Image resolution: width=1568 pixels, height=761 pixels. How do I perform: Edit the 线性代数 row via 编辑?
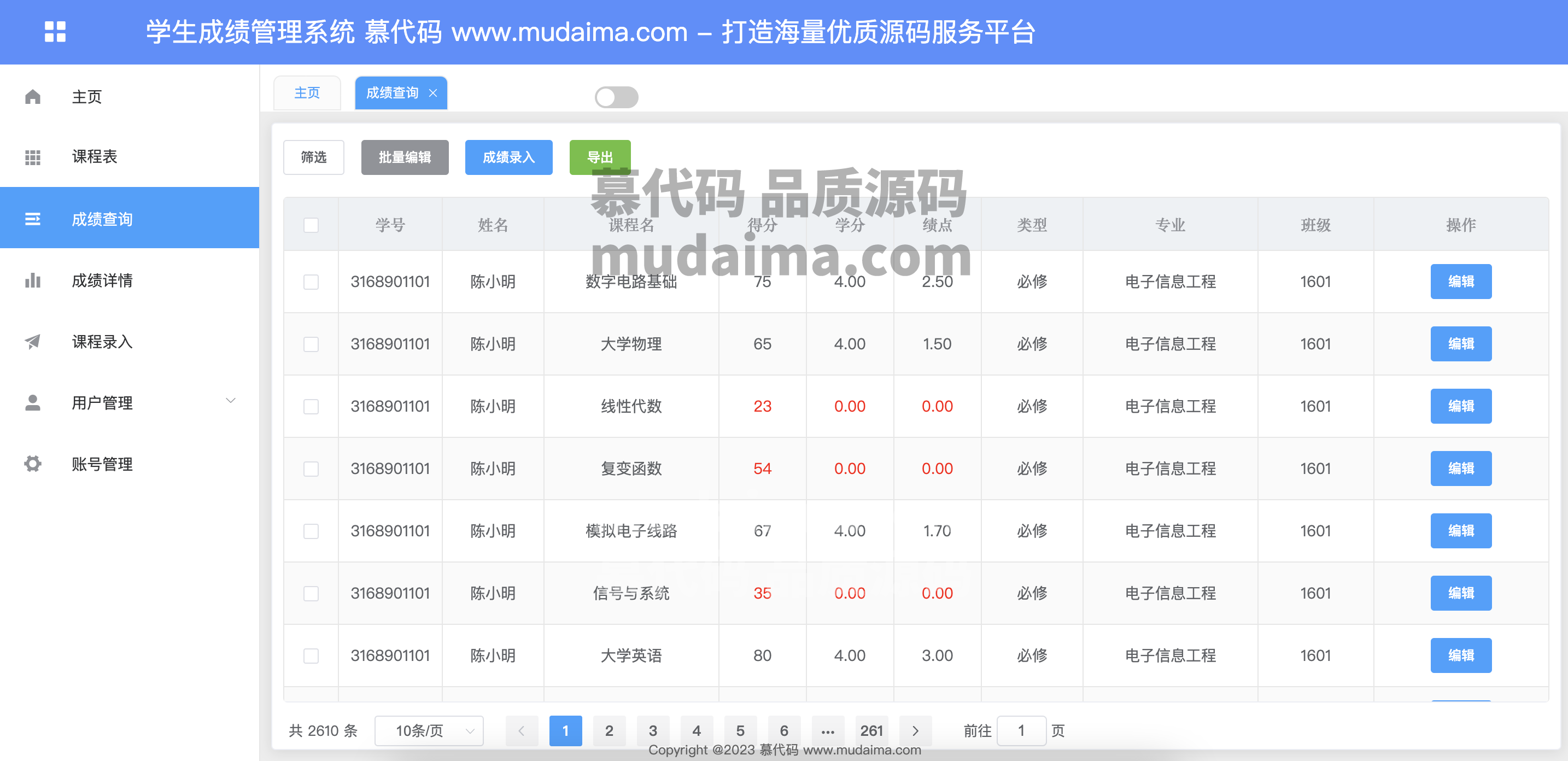point(1461,407)
